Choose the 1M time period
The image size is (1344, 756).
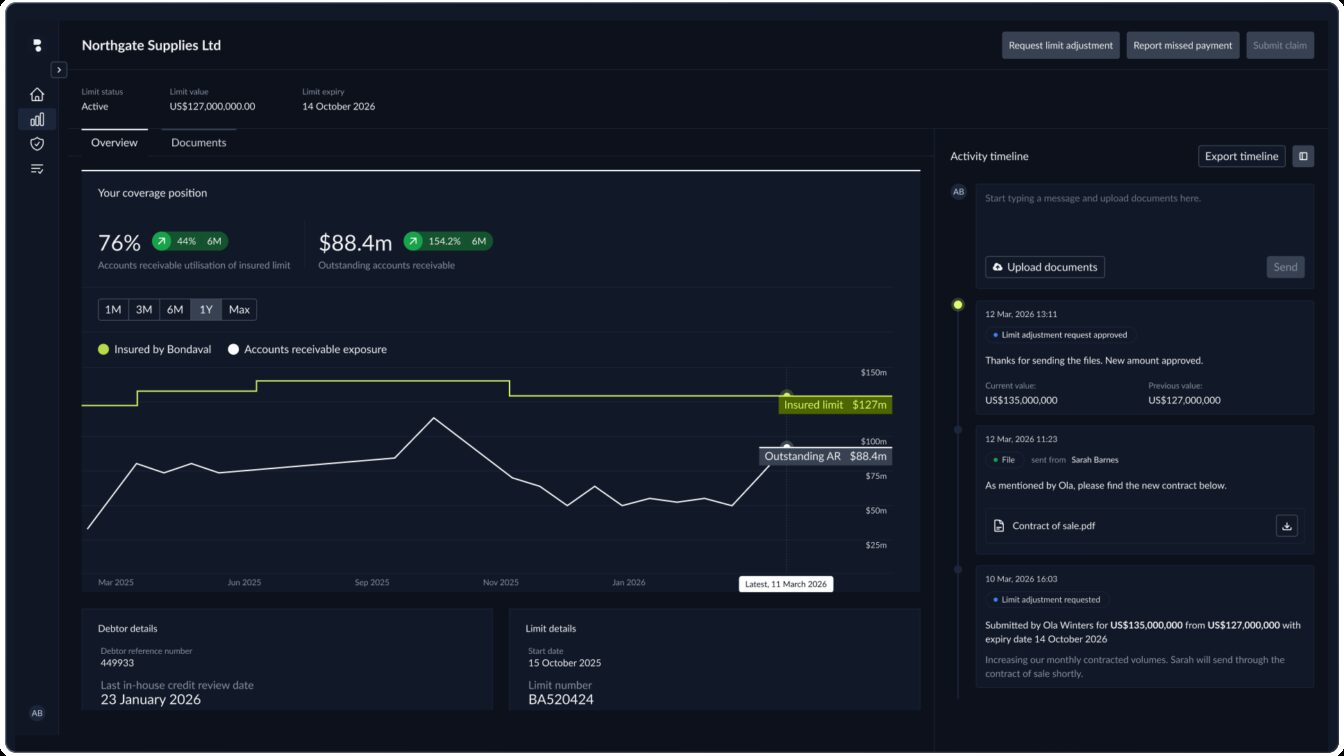coord(113,309)
